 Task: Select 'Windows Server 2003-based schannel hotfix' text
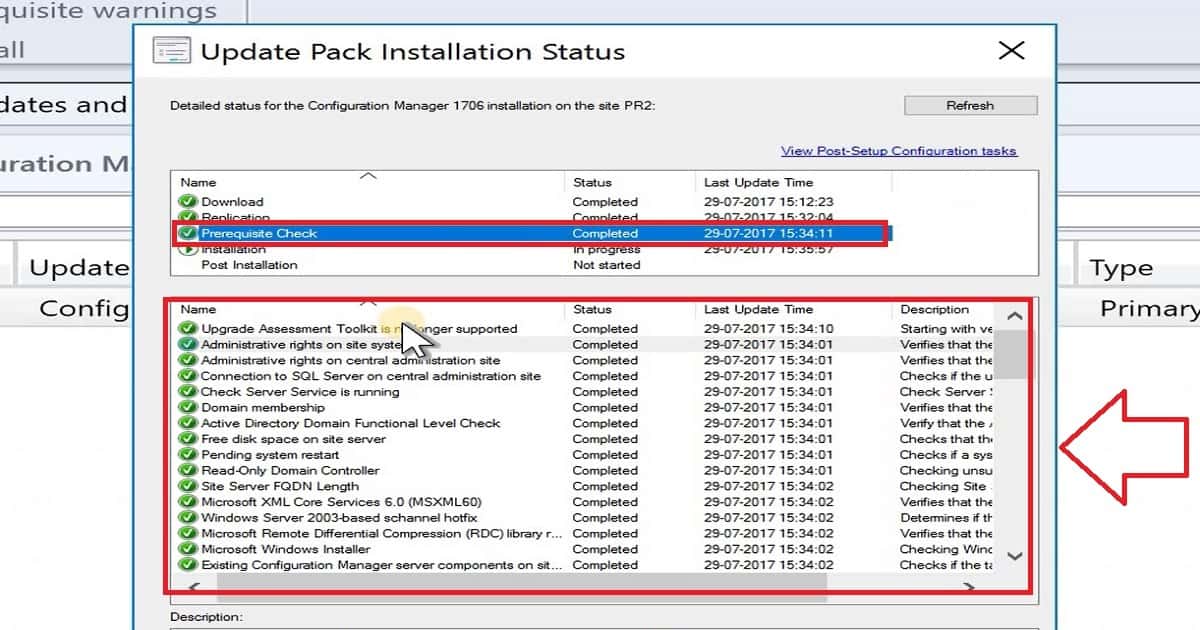(339, 518)
